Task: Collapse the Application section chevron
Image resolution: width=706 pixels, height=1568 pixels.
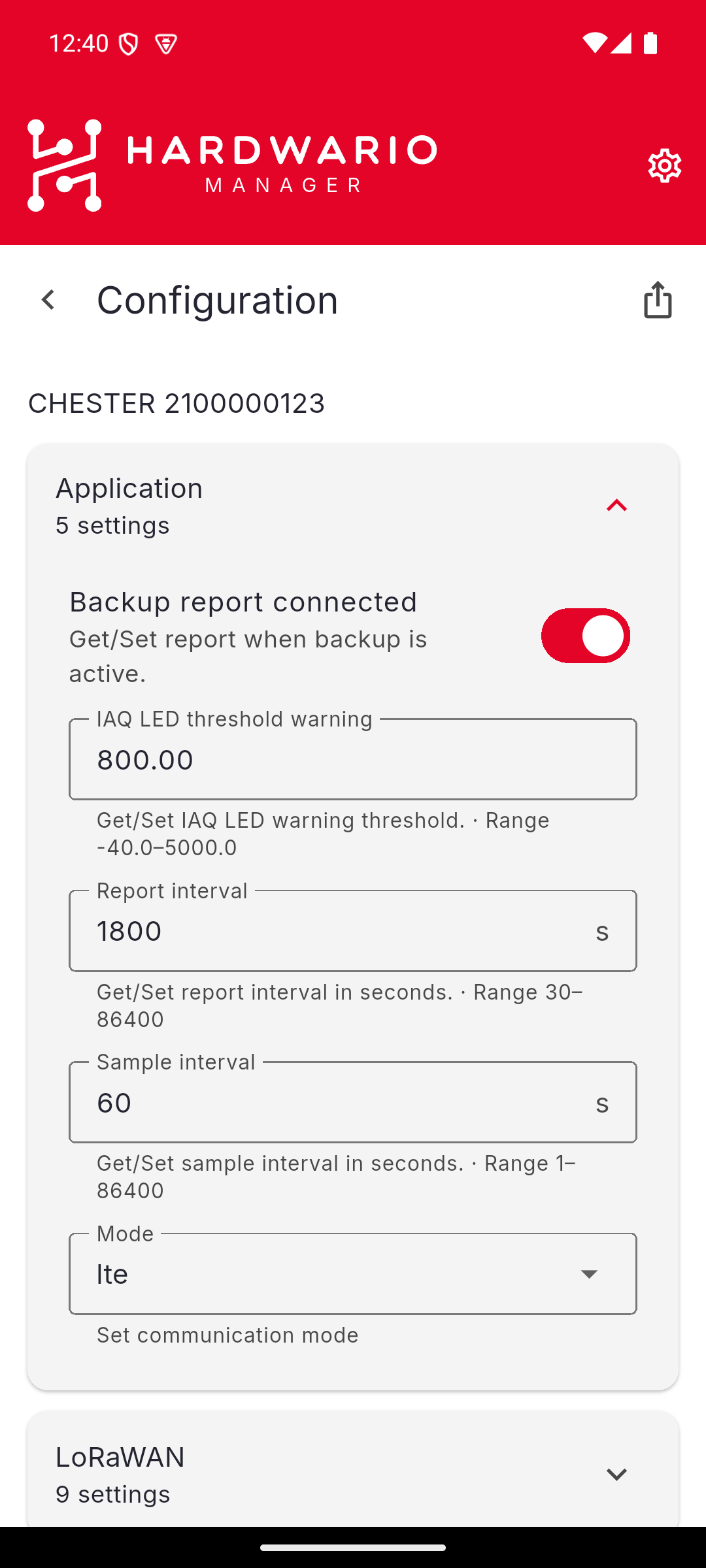Action: tap(616, 505)
